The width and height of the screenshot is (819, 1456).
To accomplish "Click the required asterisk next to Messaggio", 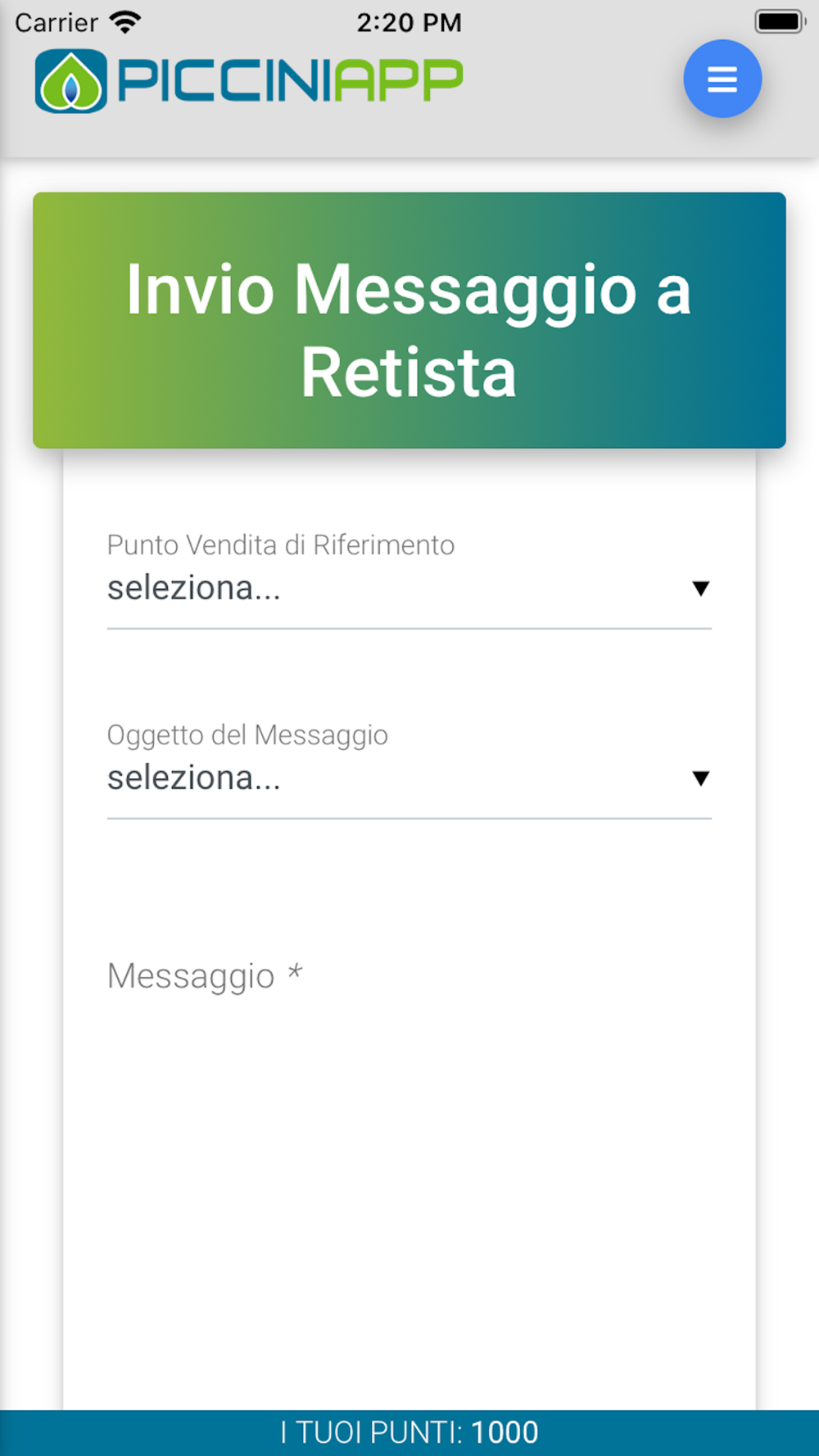I will (295, 973).
